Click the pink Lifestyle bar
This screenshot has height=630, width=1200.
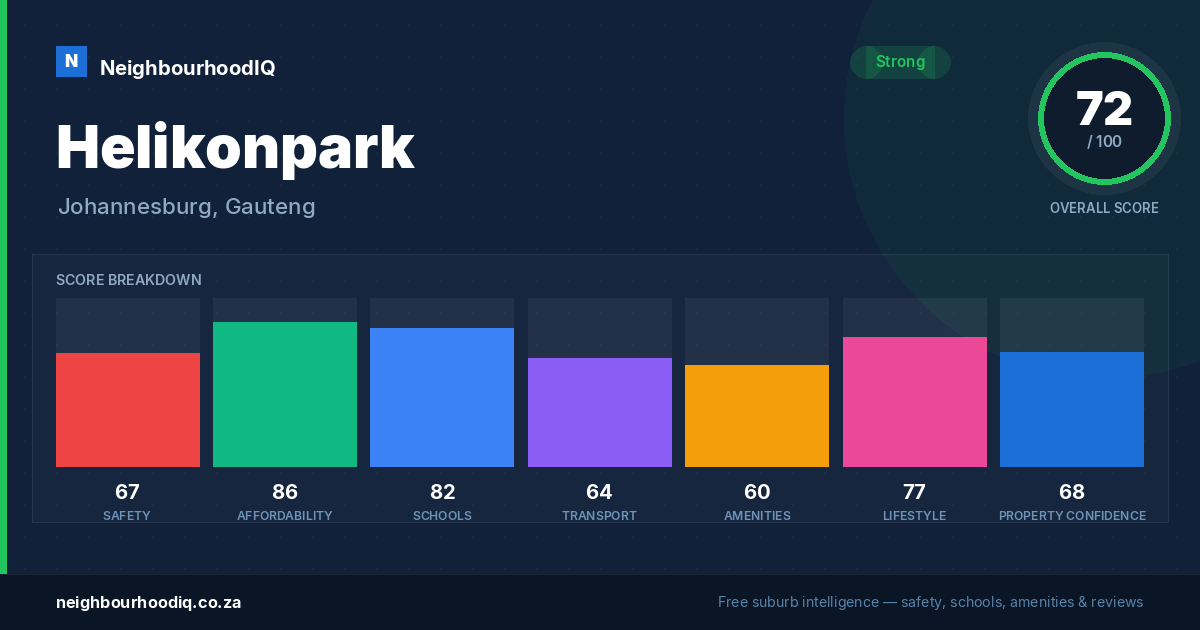915,402
